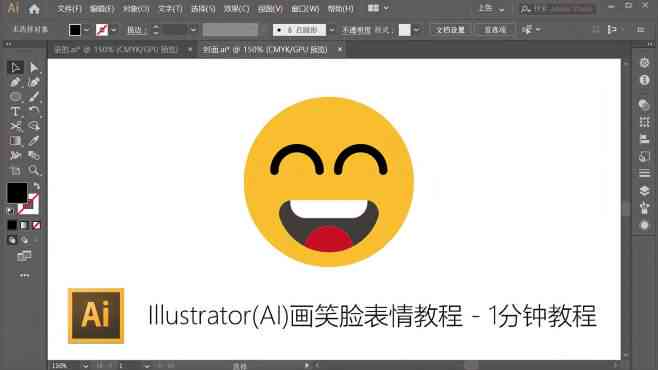The image size is (658, 370).
Task: Select the Pen tool
Action: [15, 82]
